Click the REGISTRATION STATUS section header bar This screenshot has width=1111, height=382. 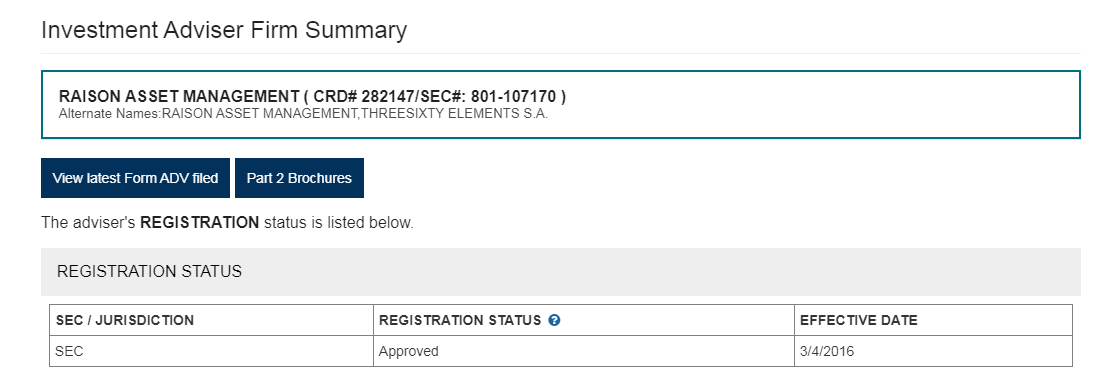click(x=560, y=271)
